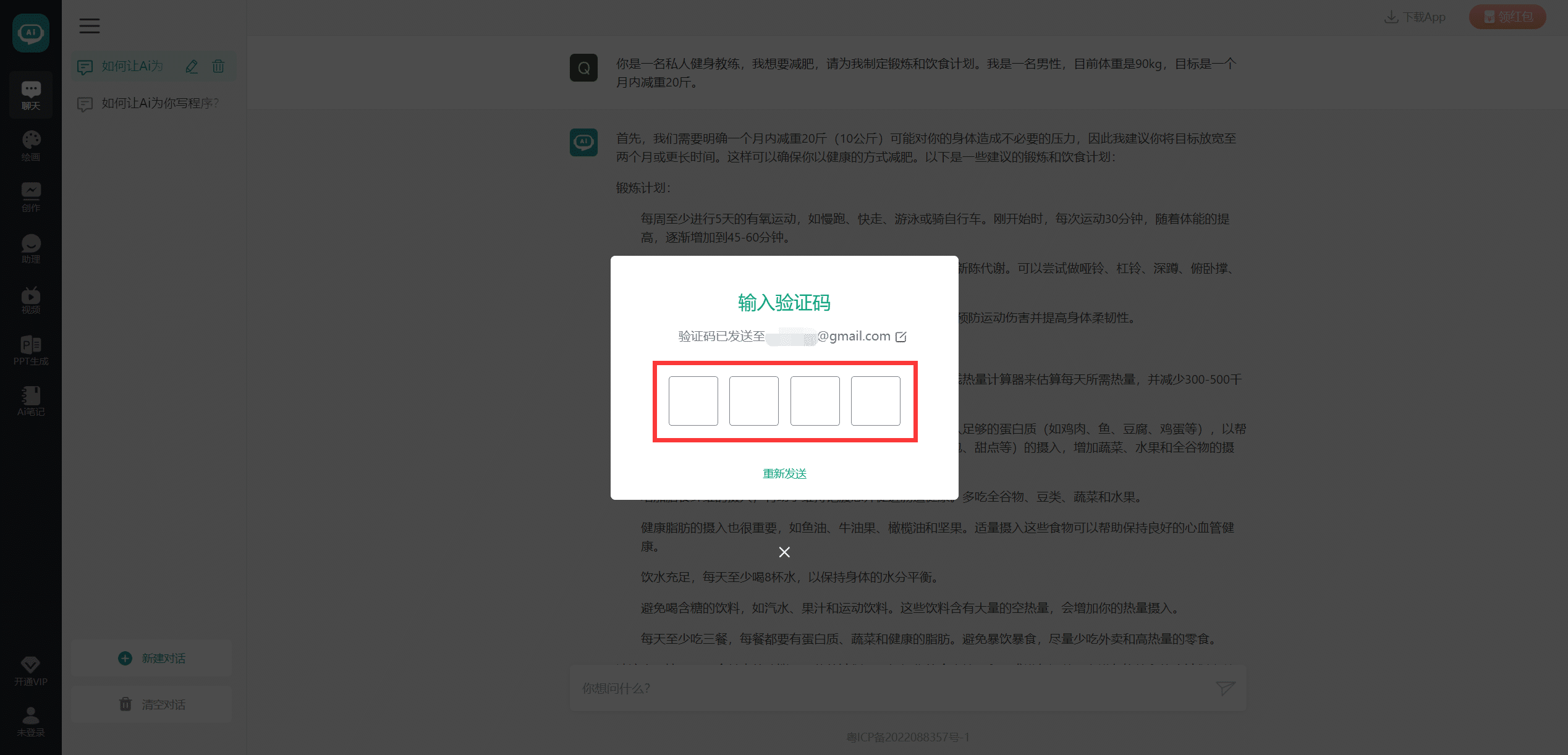Click the 视频 video sidebar icon
The image size is (1568, 755).
(x=31, y=300)
